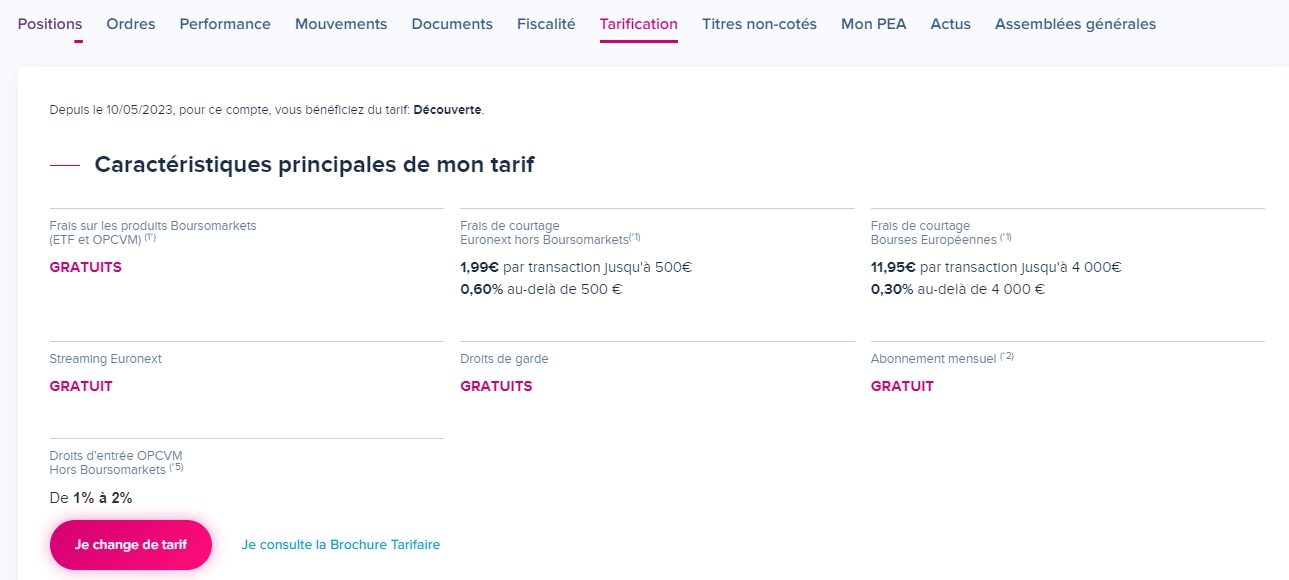Screen dimensions: 1289x580
Task: Open the Actus tab
Action: (x=951, y=24)
